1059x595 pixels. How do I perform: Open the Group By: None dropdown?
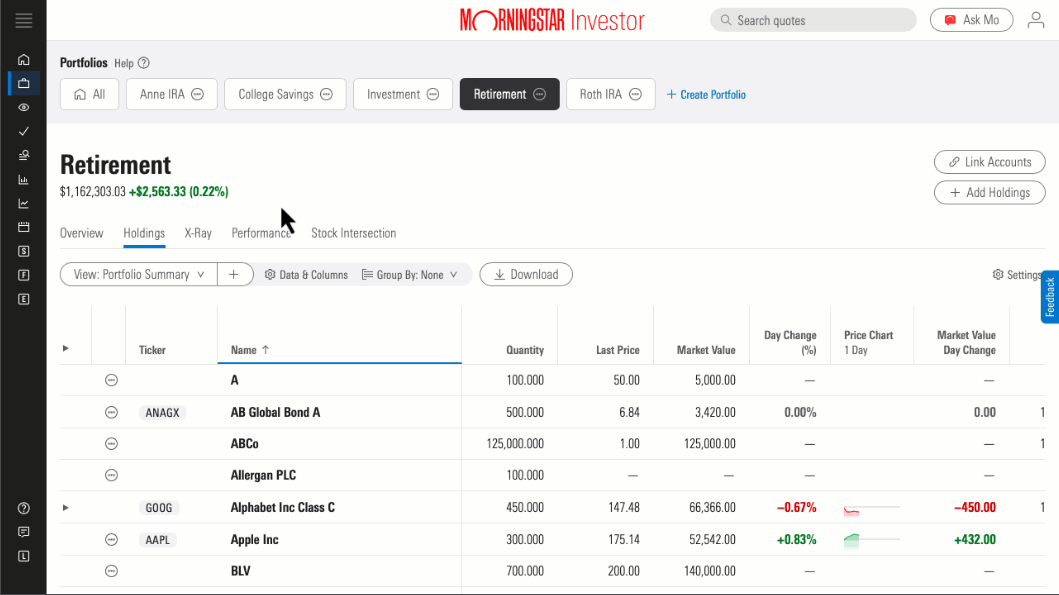410,274
